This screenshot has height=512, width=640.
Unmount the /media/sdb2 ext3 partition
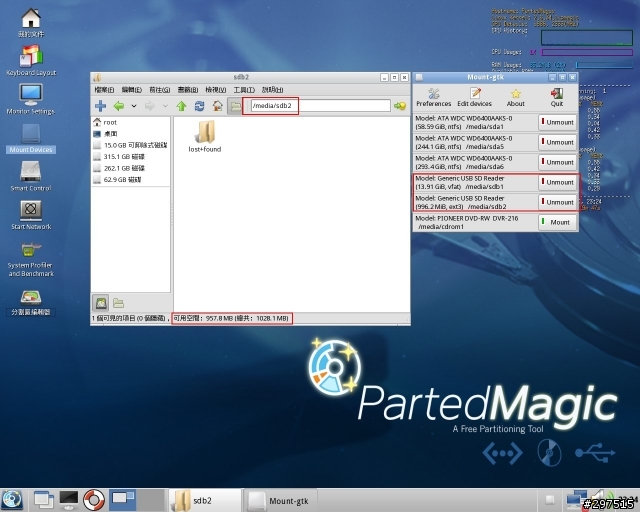(558, 202)
